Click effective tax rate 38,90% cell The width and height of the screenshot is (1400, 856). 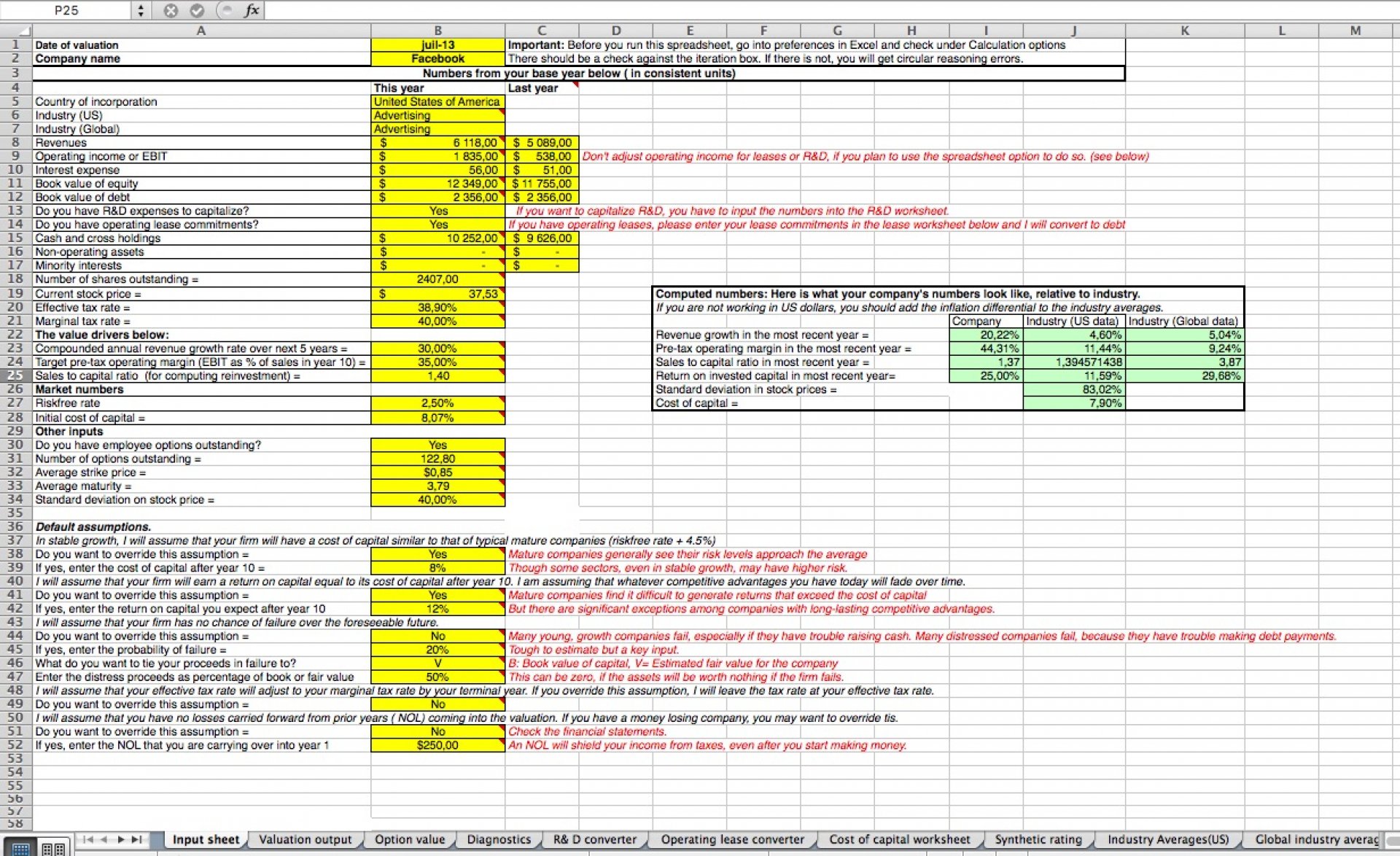click(x=437, y=308)
